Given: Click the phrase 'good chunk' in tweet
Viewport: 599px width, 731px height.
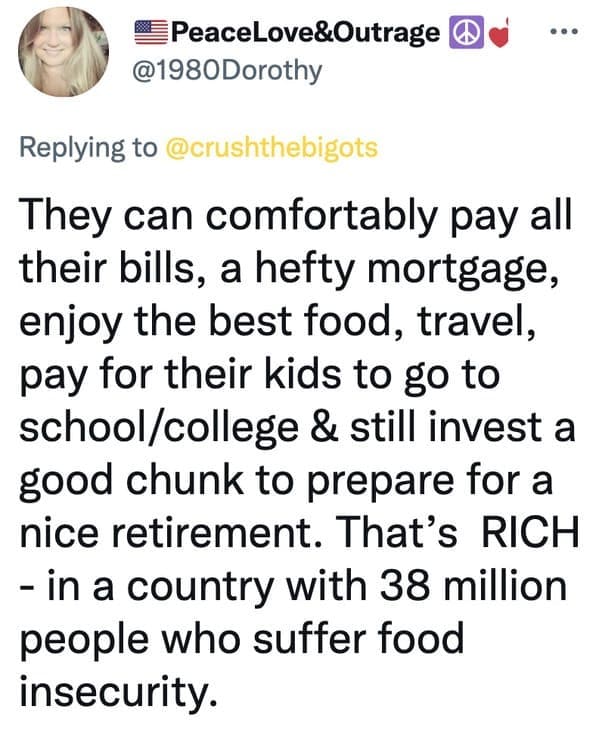Looking at the screenshot, I should [x=131, y=482].
